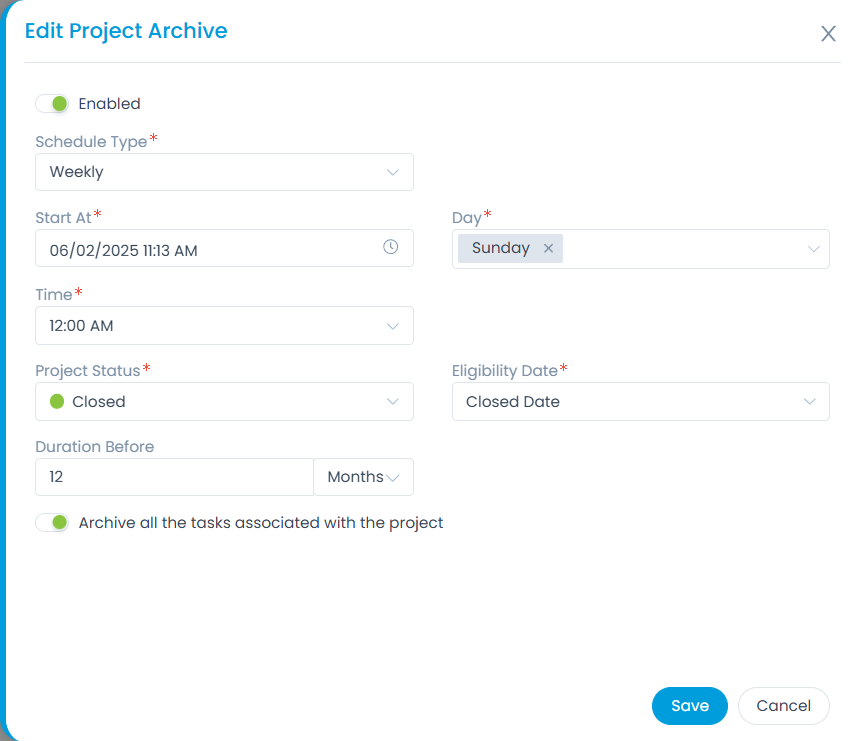Click the chevron arrow in the Day field
This screenshot has height=741, width=858.
pos(814,249)
